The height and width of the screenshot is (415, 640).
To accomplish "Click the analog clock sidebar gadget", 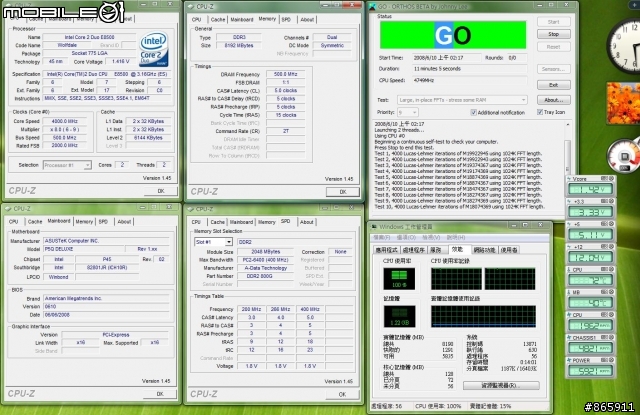I will (x=623, y=46).
